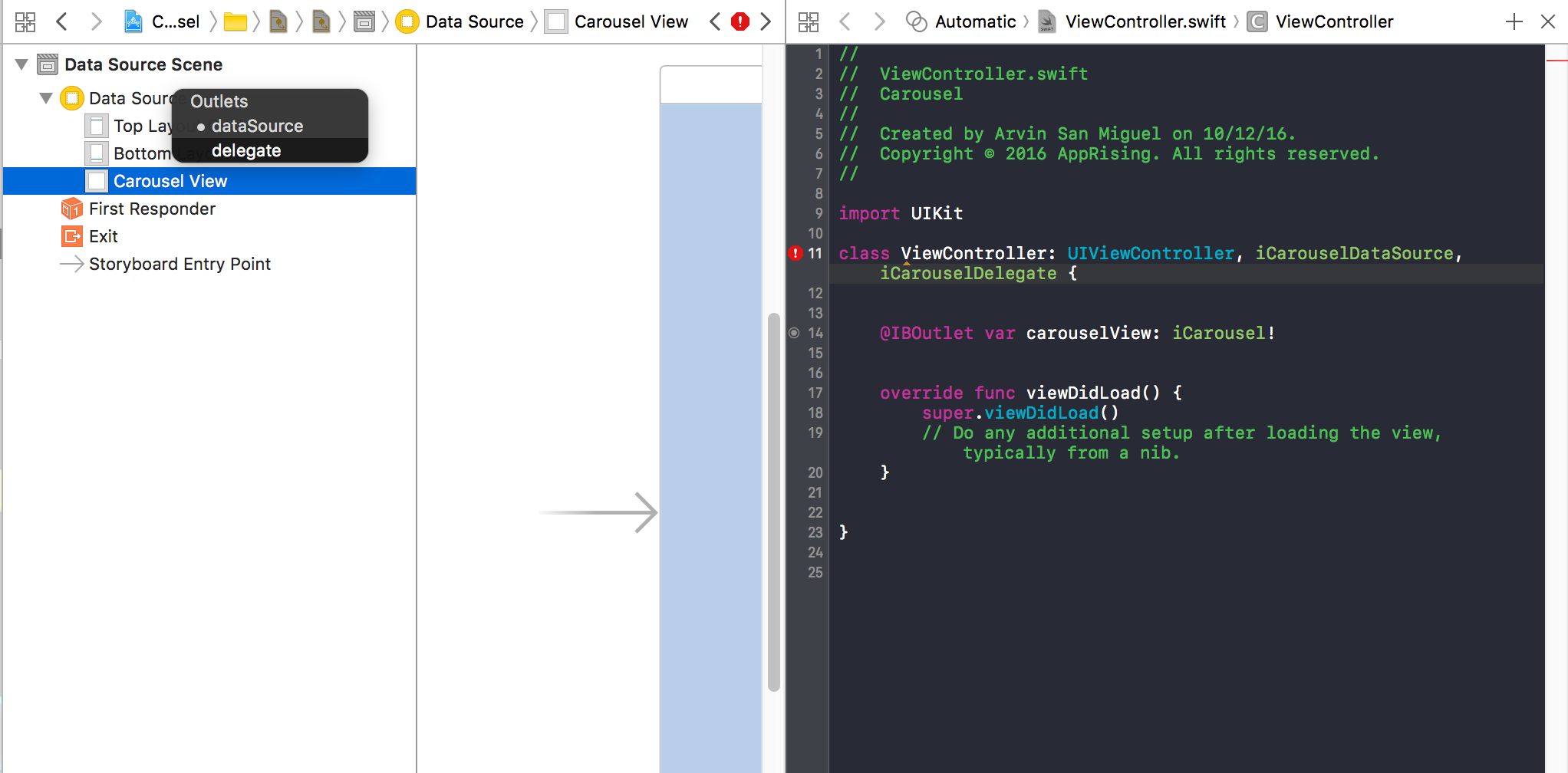The image size is (1568, 773).
Task: Click the red error badge in the jump bar
Action: 739,21
